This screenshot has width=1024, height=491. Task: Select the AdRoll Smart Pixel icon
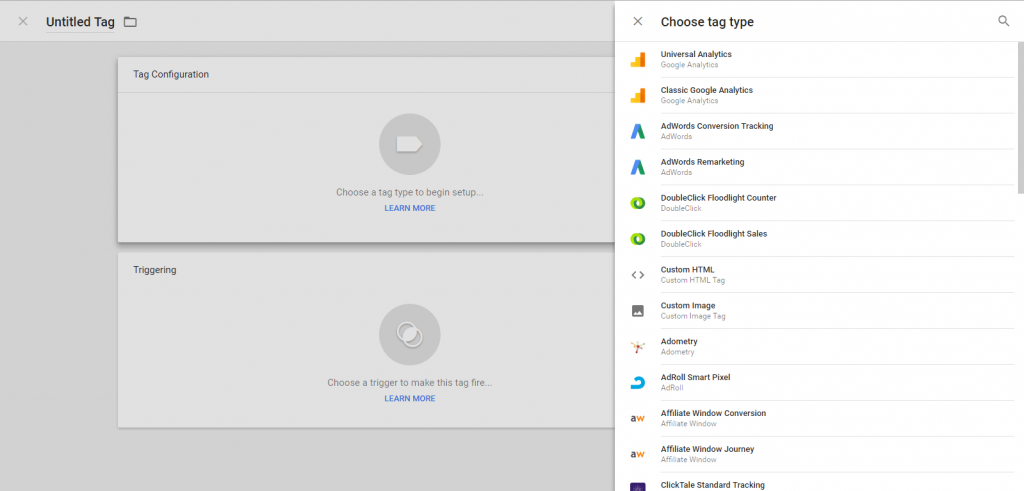click(x=637, y=383)
